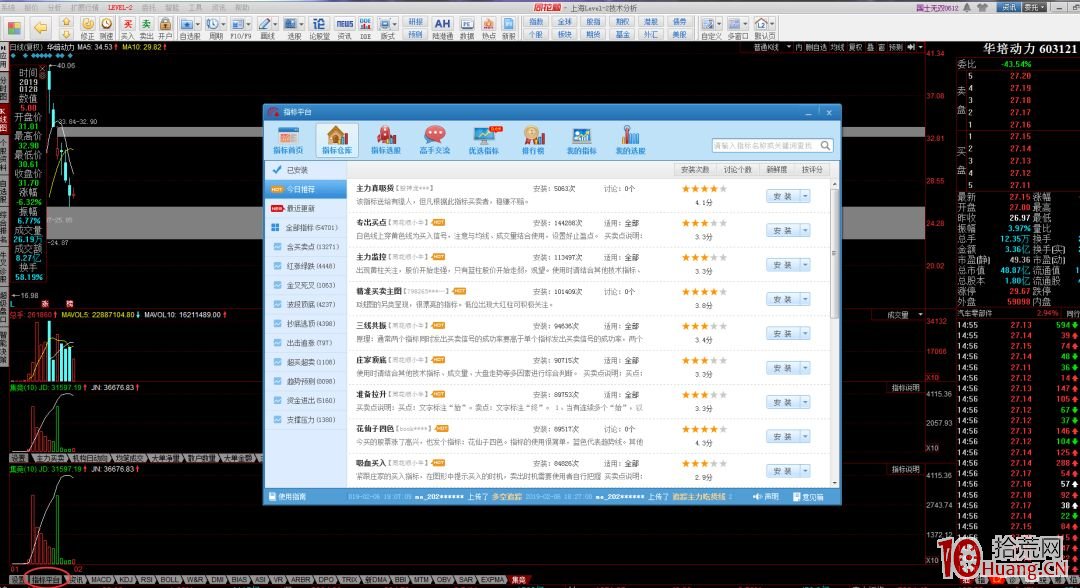The height and width of the screenshot is (588, 1080).
Task: Click the 卖出 sell icon in the toolbar
Action: point(146,28)
